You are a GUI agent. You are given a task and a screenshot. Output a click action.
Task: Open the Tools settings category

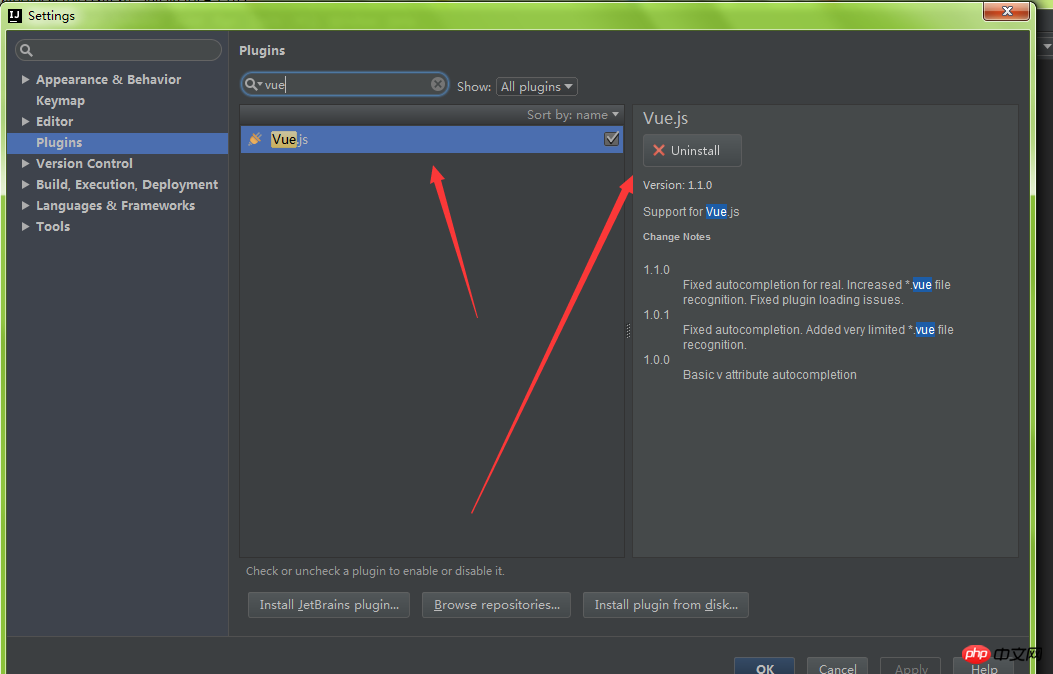pyautogui.click(x=53, y=226)
